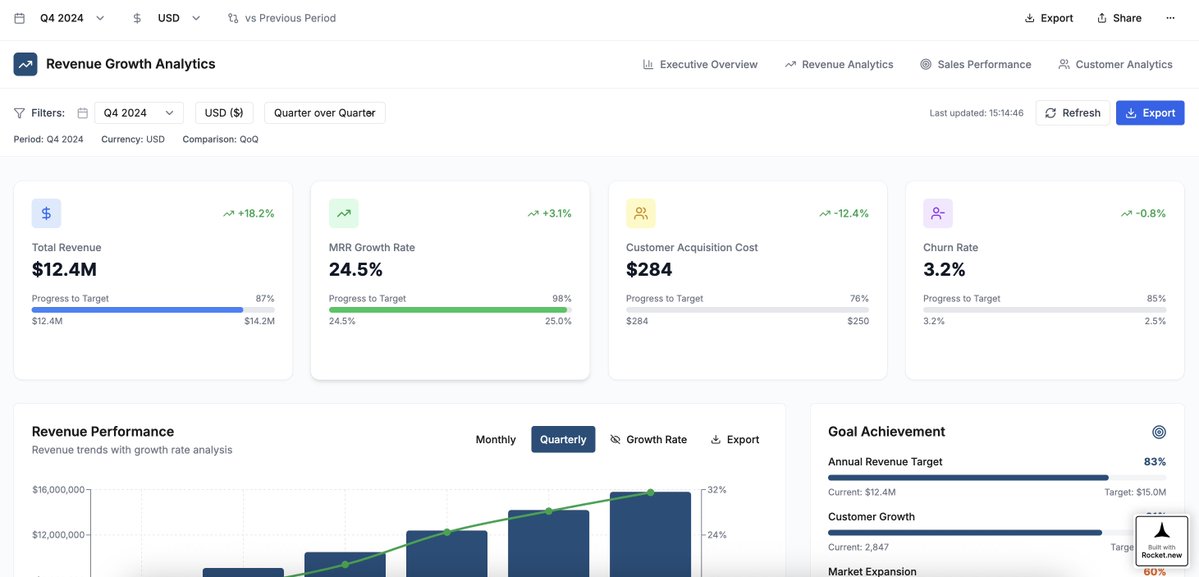Image resolution: width=1199 pixels, height=577 pixels.
Task: Open the Customer Analytics tab
Action: (x=1115, y=64)
